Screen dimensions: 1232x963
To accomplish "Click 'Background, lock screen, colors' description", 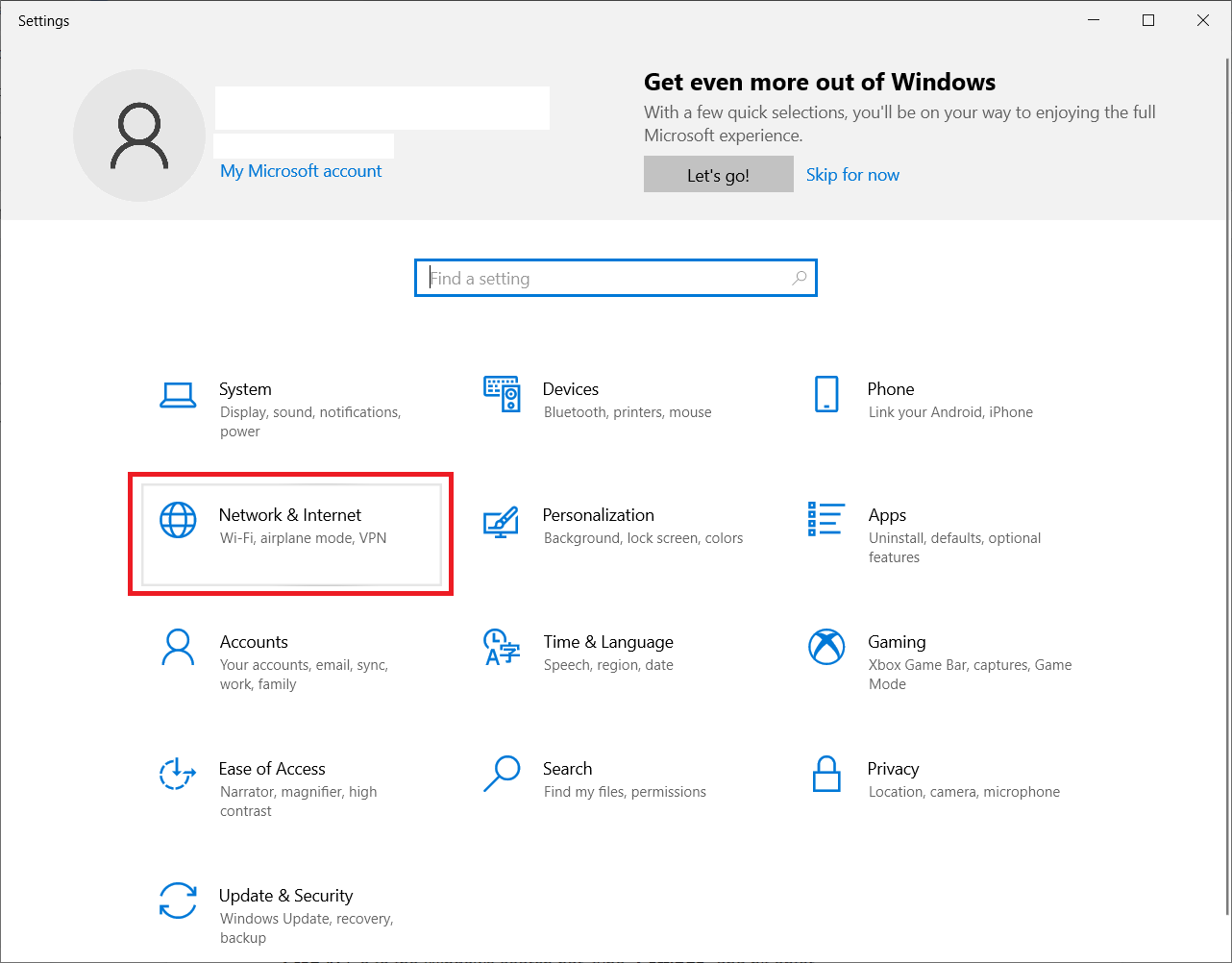I will 644,538.
